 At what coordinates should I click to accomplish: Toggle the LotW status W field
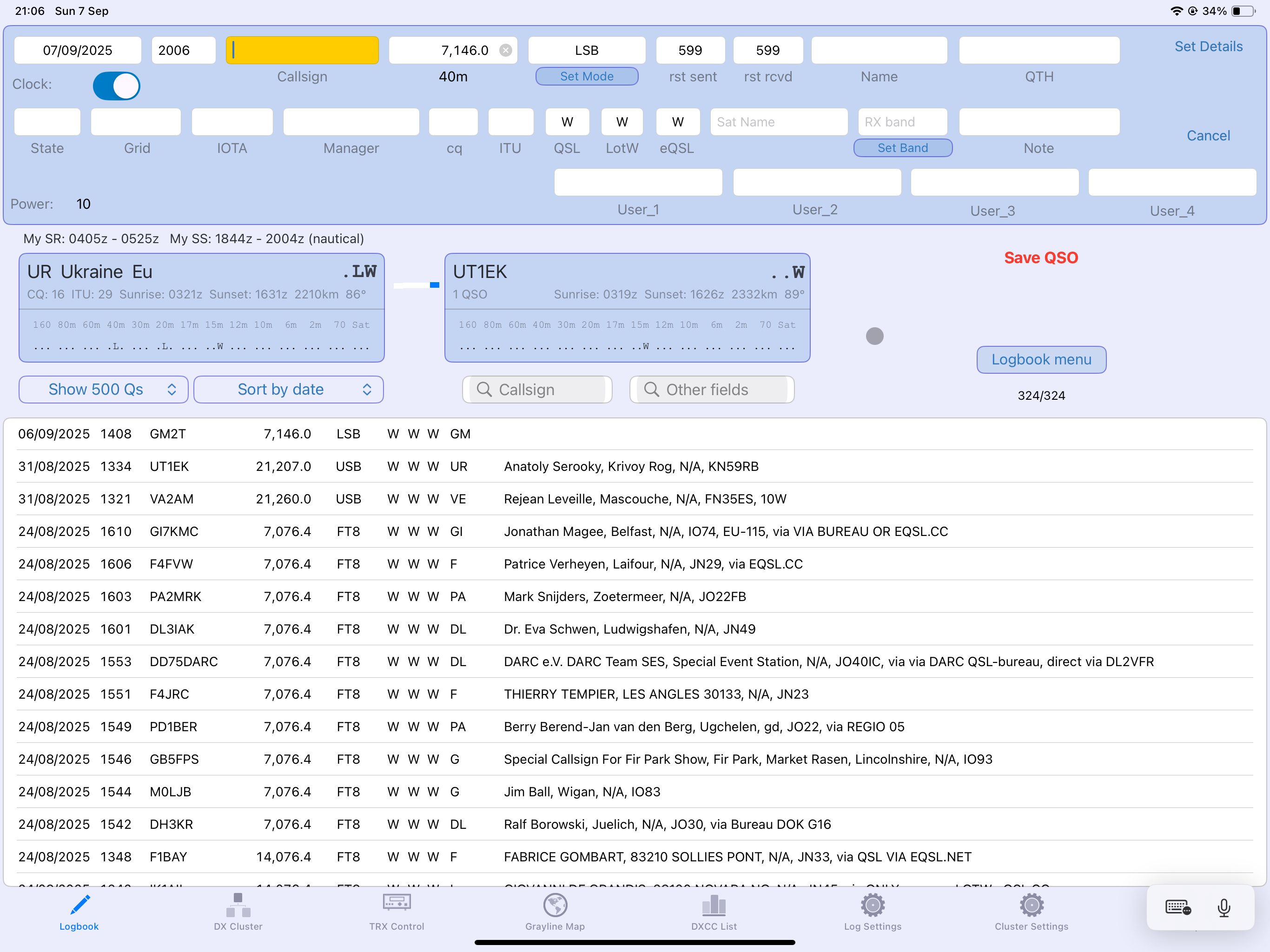click(x=622, y=122)
